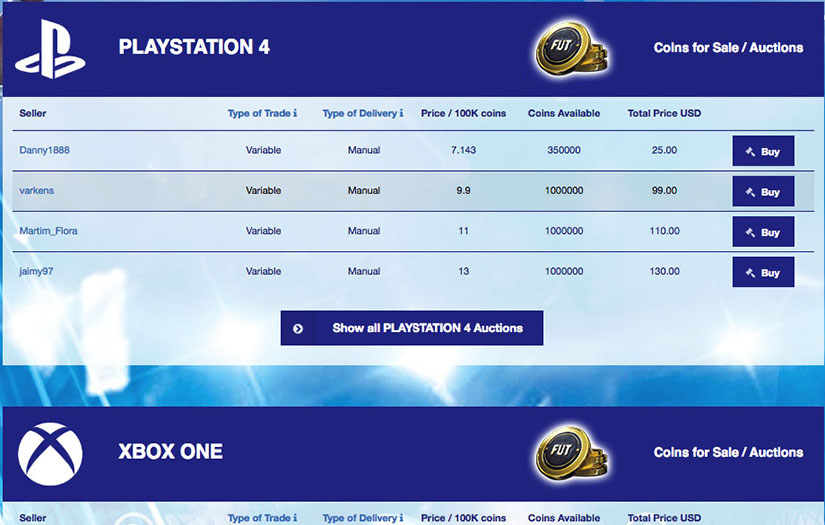Click PlayStation 'Coins Available' column header
This screenshot has width=825, height=525.
point(564,113)
